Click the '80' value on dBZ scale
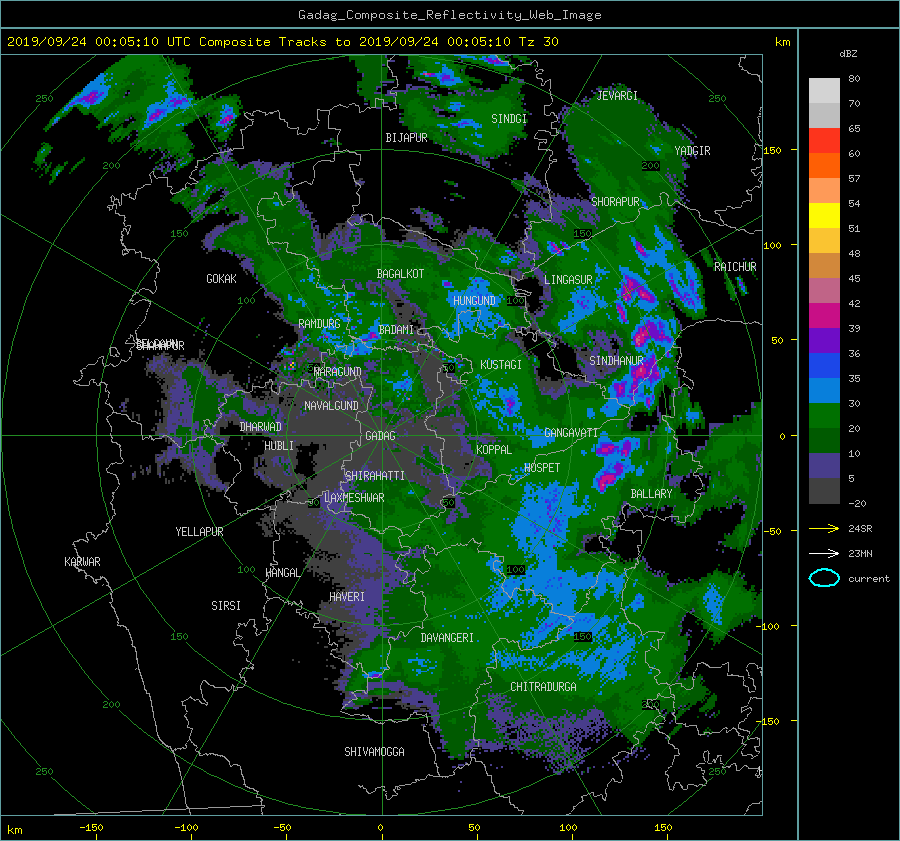 [854, 79]
